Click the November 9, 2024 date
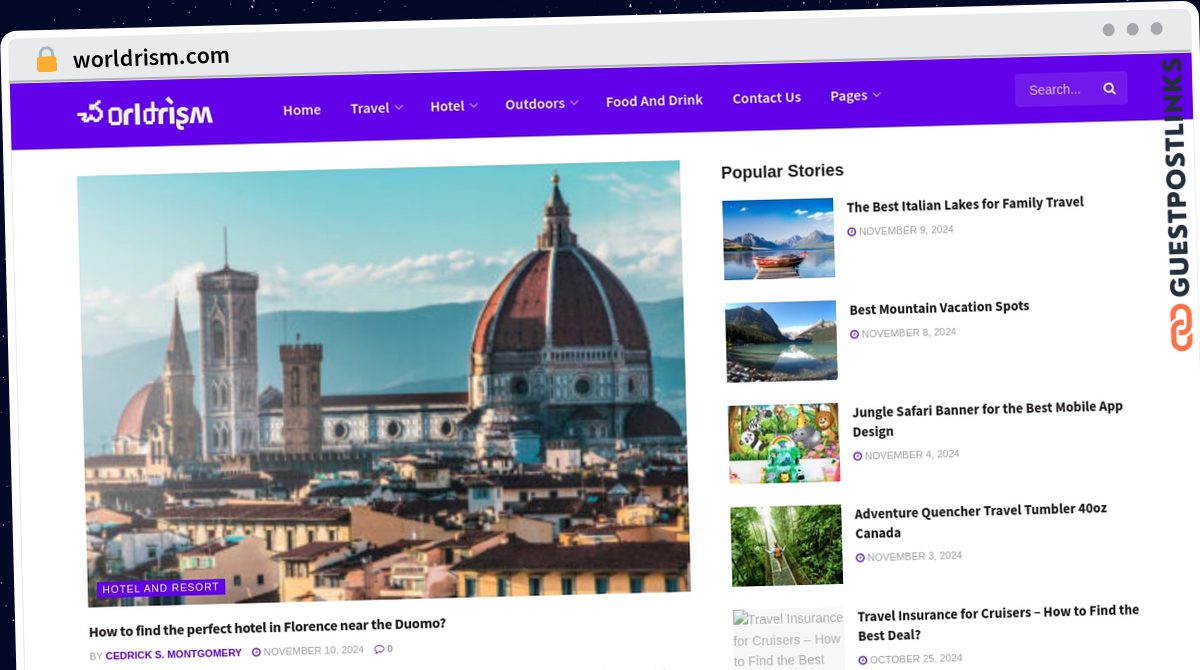The width and height of the screenshot is (1200, 670). pos(906,230)
